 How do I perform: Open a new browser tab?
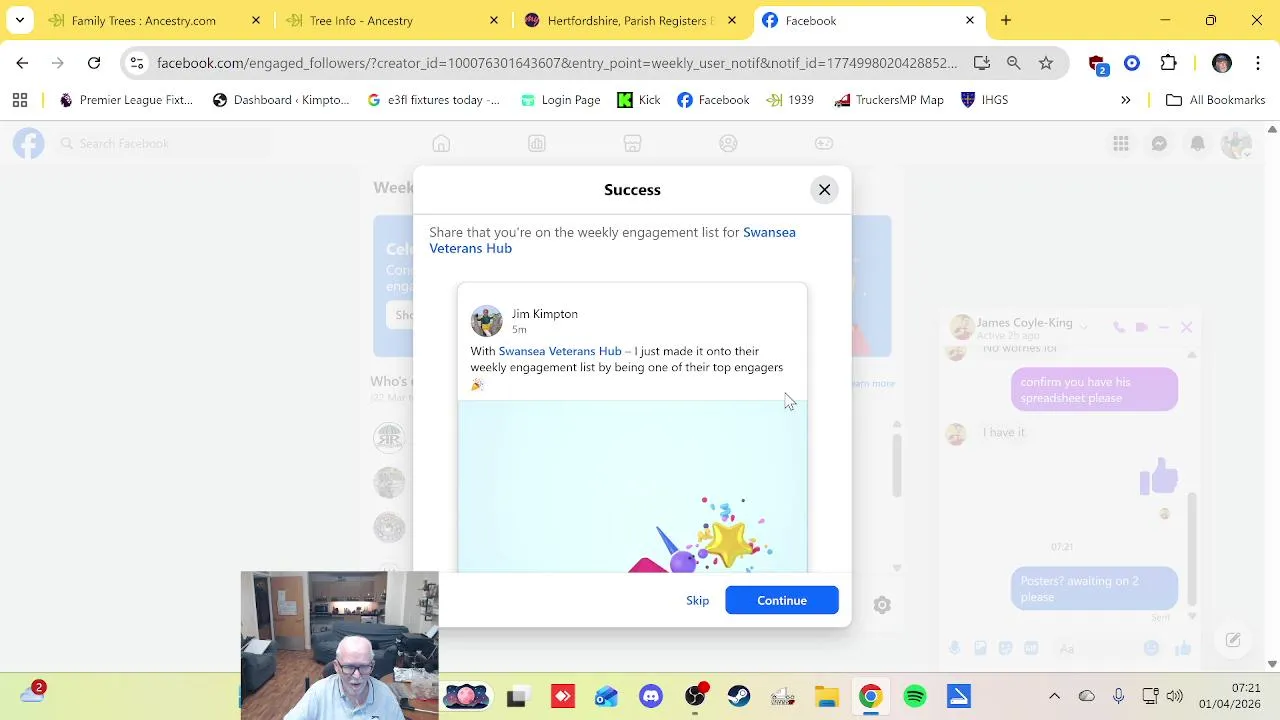click(x=1006, y=20)
